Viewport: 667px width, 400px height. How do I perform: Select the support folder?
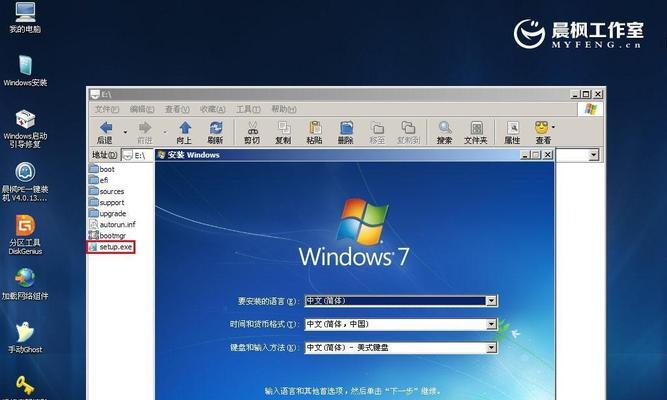(x=107, y=202)
